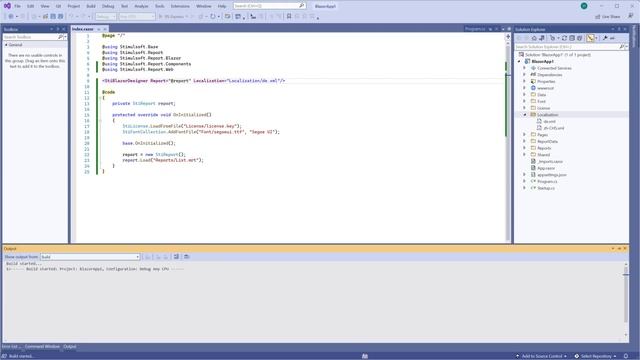This screenshot has width=640, height=360.
Task: Select zh-CHS.xml file in Localization
Action: (553, 128)
